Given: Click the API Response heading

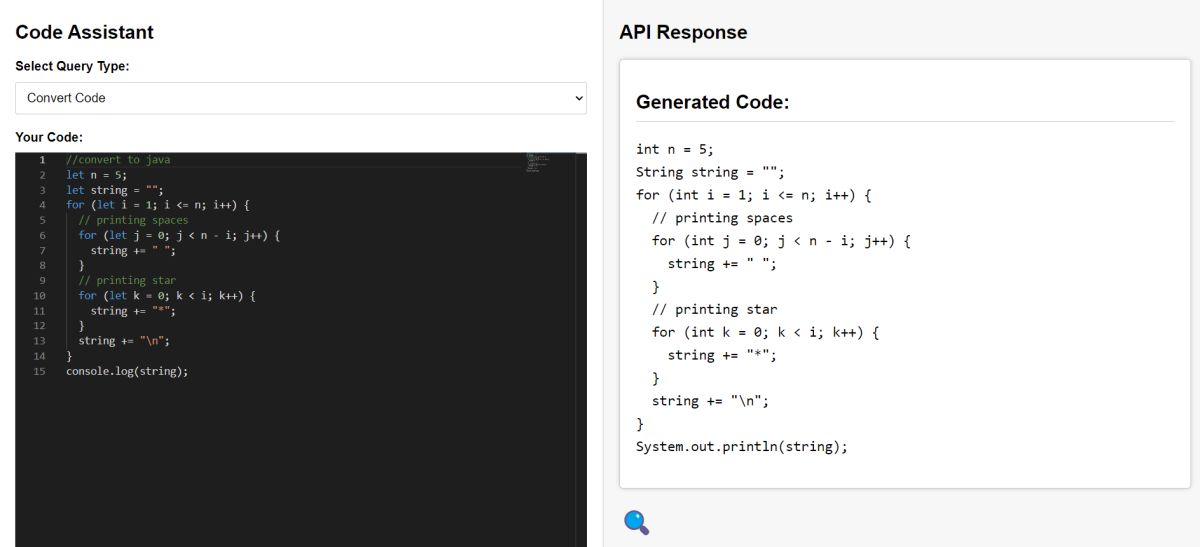Looking at the screenshot, I should click(x=683, y=32).
